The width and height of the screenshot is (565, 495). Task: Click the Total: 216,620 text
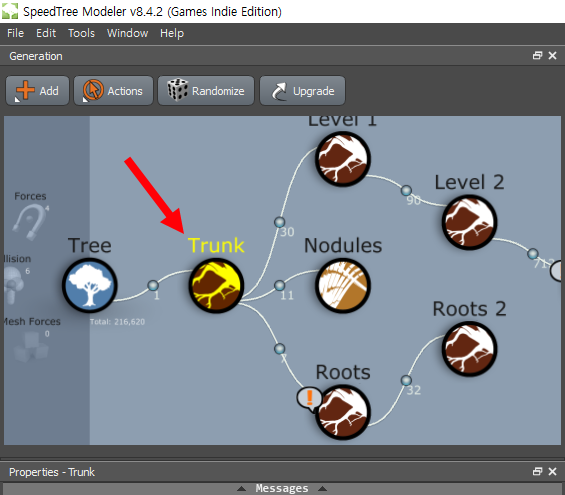click(117, 322)
